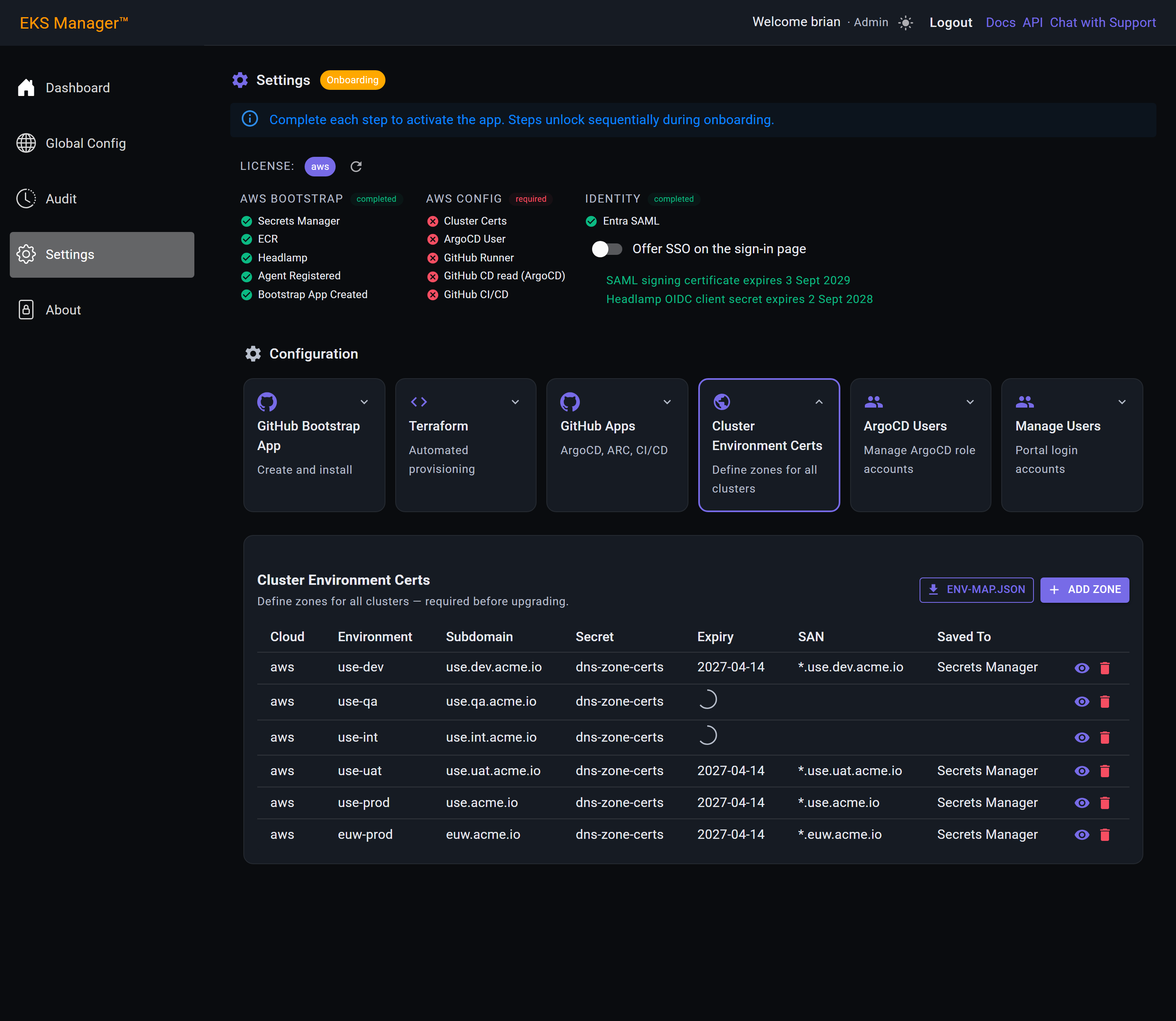Open Global Config in the sidebar
This screenshot has width=1176, height=1021.
(102, 143)
